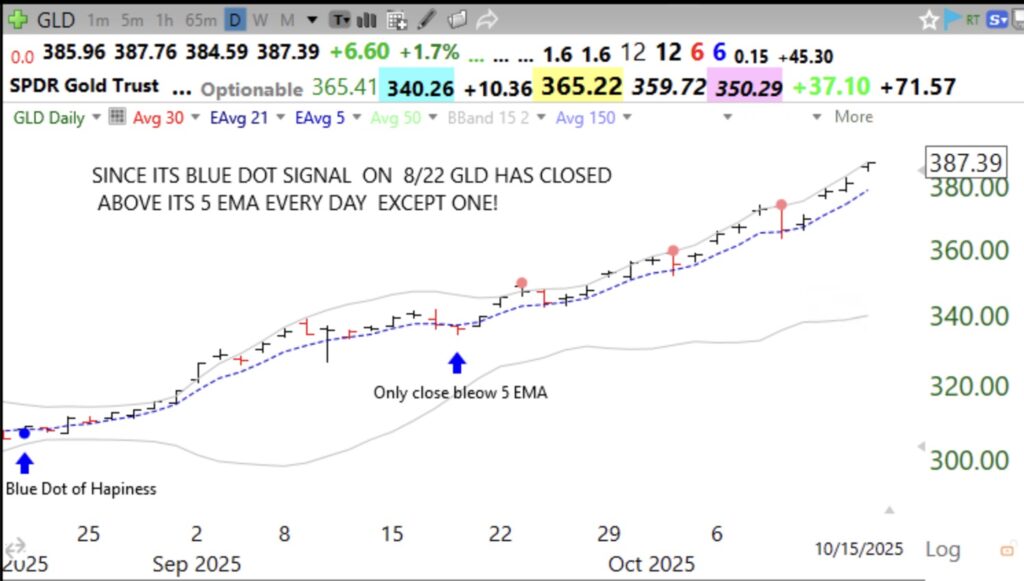Click the More indicators option
The width and height of the screenshot is (1024, 581).
855,117
